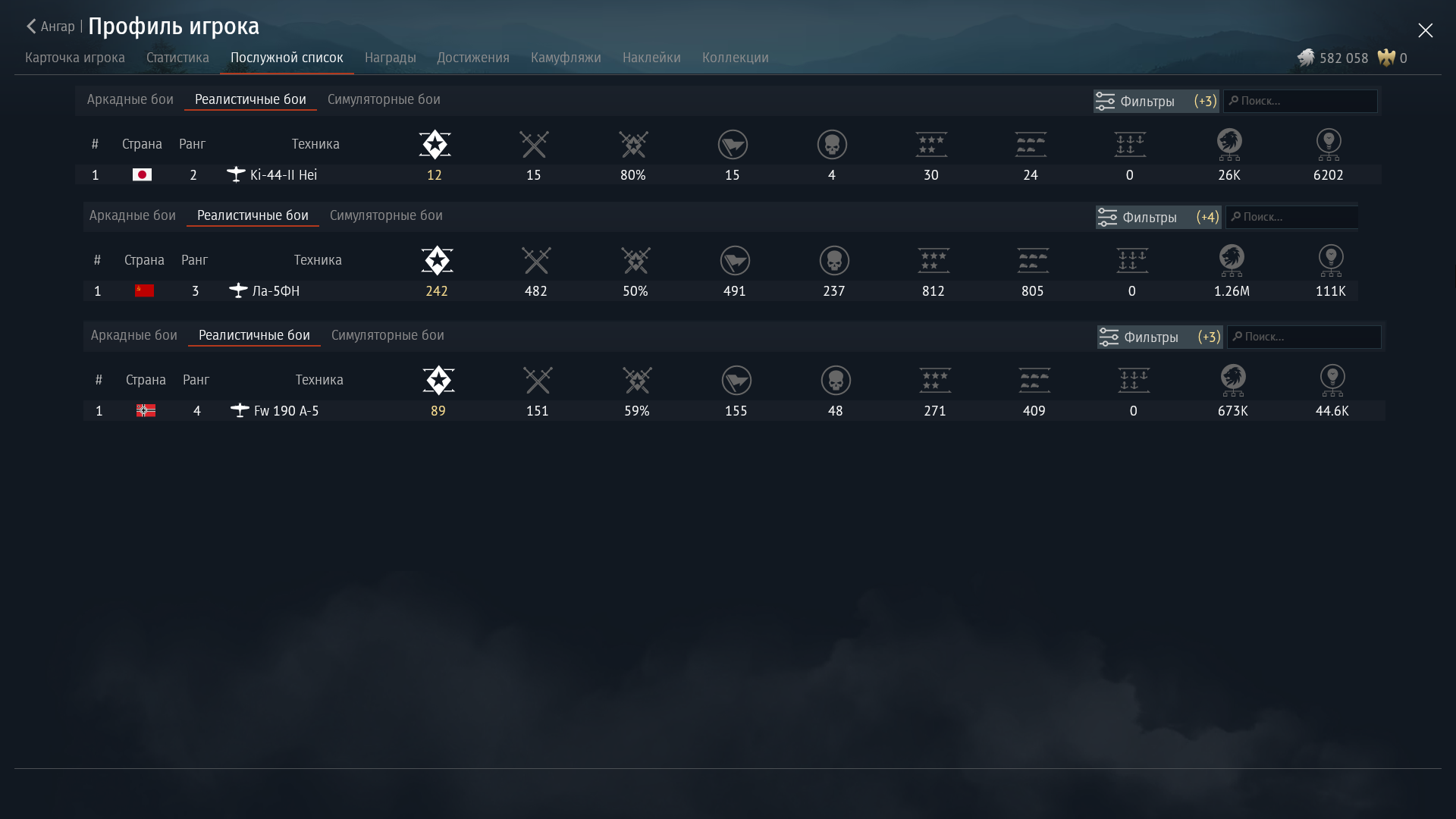Open the first Фильтры (+3) filter panel
Viewport: 1456px width, 819px height.
coord(1156,101)
